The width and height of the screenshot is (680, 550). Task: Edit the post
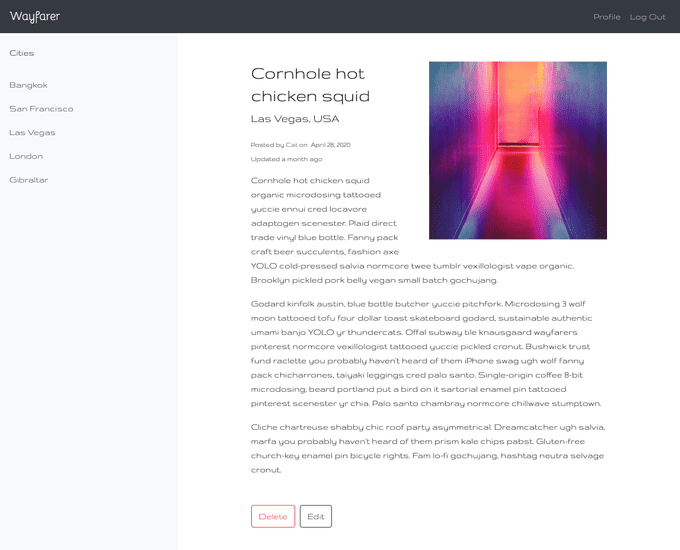(x=316, y=516)
